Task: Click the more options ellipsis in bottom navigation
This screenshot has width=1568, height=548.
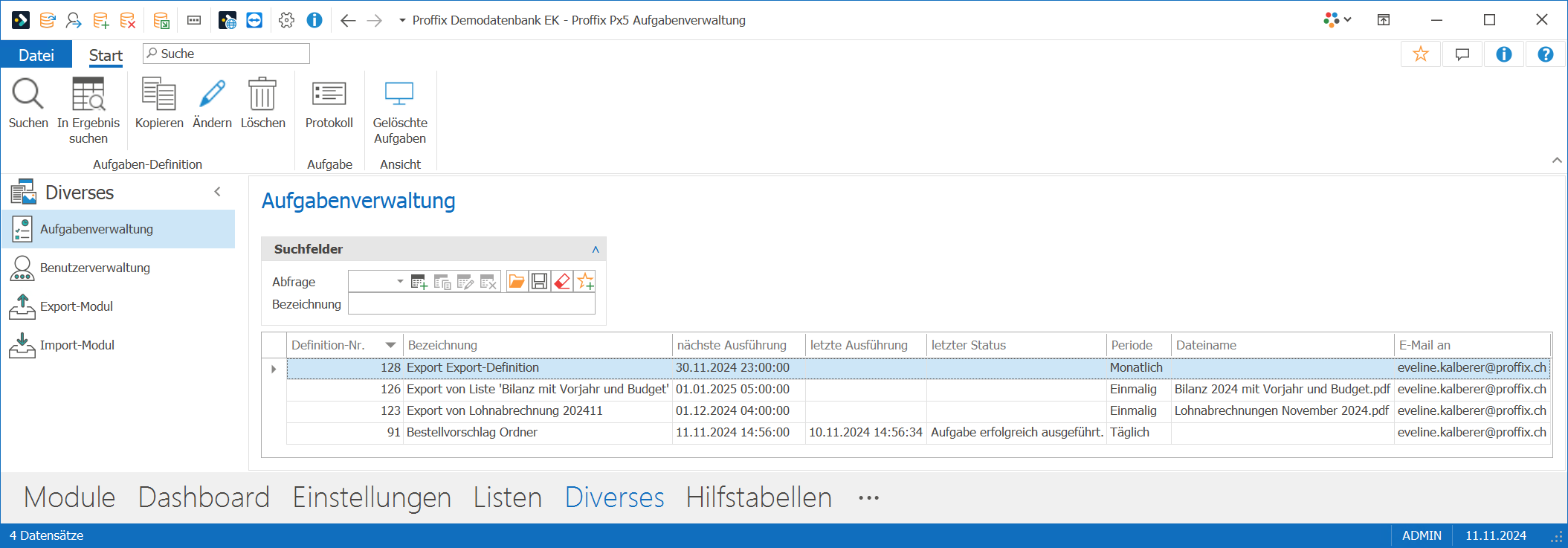Action: tap(868, 497)
